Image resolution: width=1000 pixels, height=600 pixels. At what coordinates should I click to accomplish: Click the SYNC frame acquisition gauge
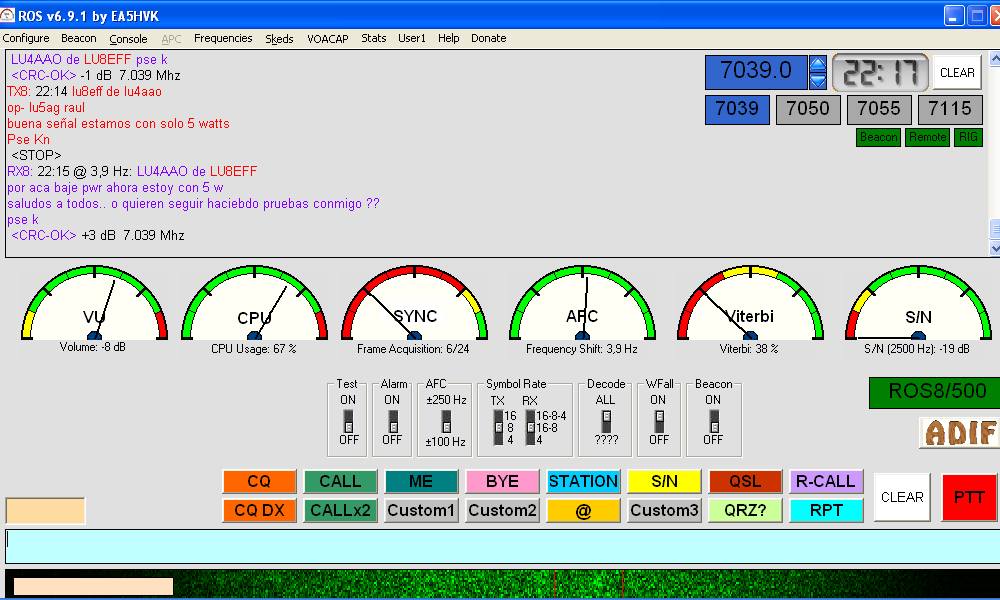click(x=414, y=305)
